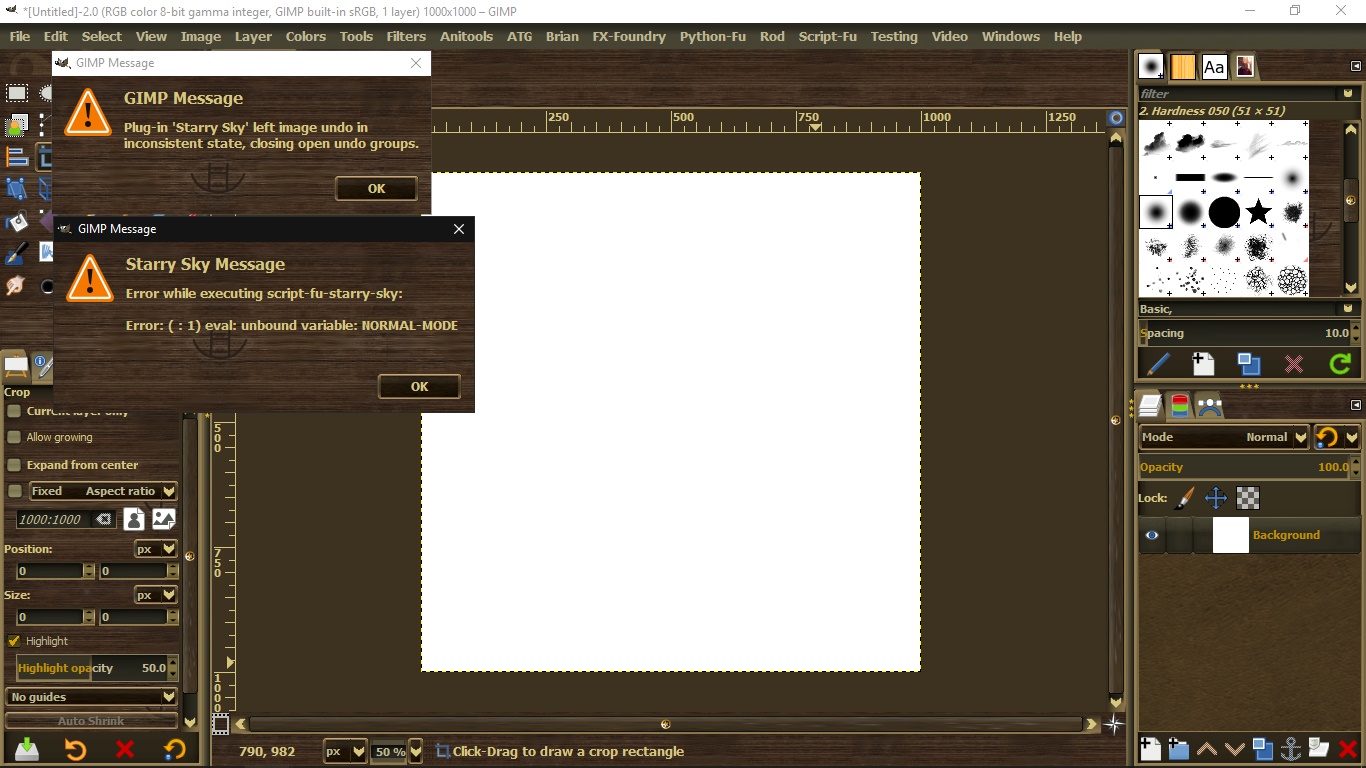Image resolution: width=1366 pixels, height=768 pixels.
Task: Open the layer Mode dropdown
Action: click(x=1224, y=437)
